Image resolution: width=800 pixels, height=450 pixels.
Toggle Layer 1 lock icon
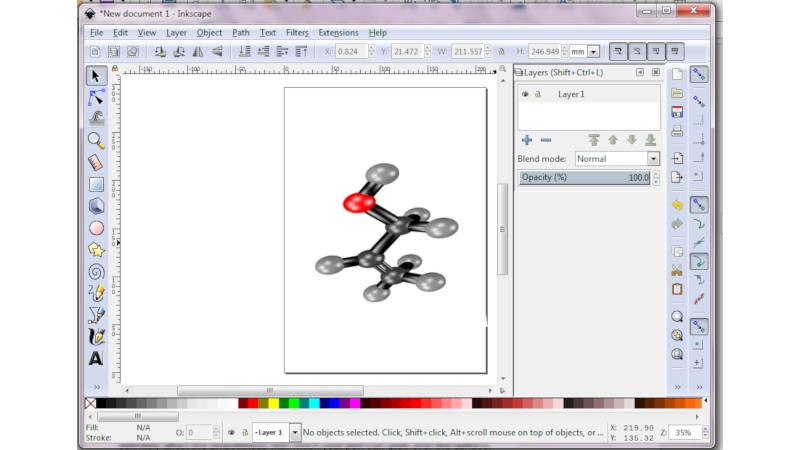[x=538, y=94]
